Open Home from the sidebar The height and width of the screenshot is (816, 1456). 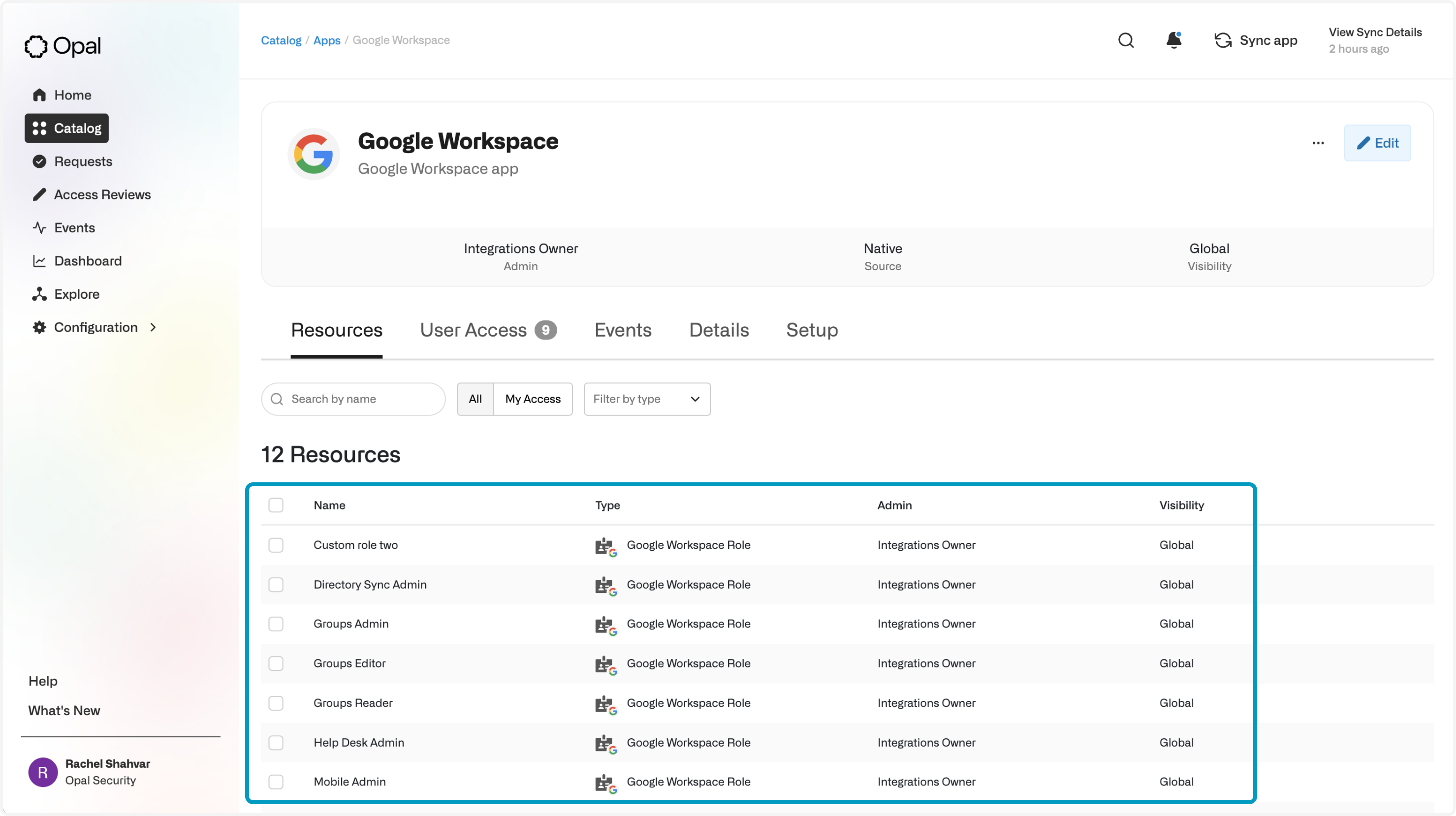tap(62, 95)
